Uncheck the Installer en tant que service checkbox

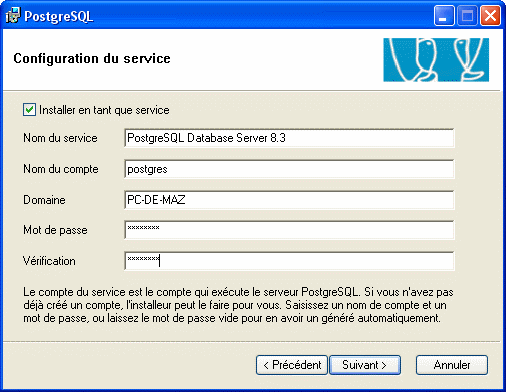point(29,110)
